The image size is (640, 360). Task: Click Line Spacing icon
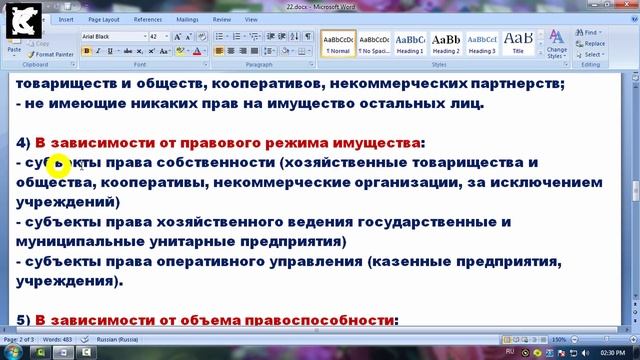tap(267, 51)
